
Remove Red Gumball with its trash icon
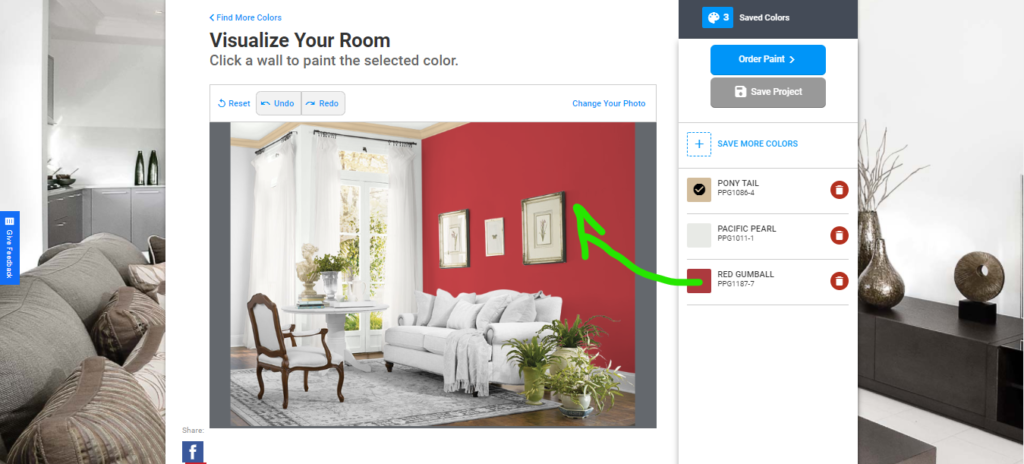coord(839,281)
